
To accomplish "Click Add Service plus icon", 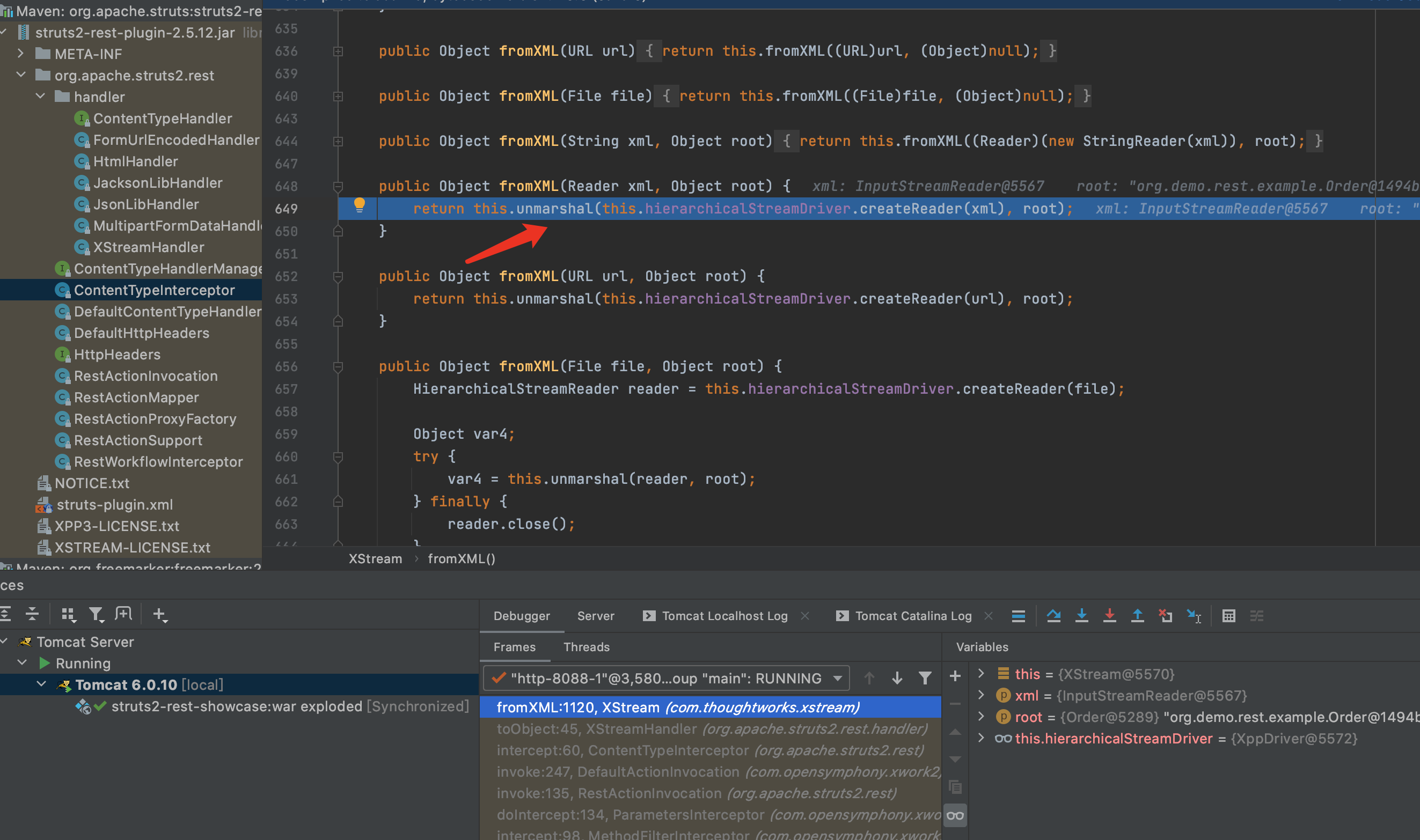I will coord(160,615).
